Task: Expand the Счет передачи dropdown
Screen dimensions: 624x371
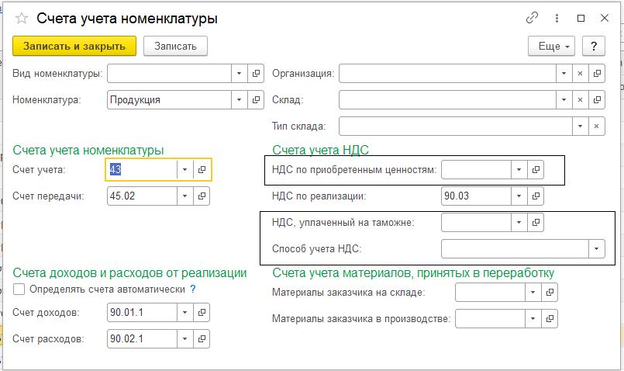Action: point(185,196)
